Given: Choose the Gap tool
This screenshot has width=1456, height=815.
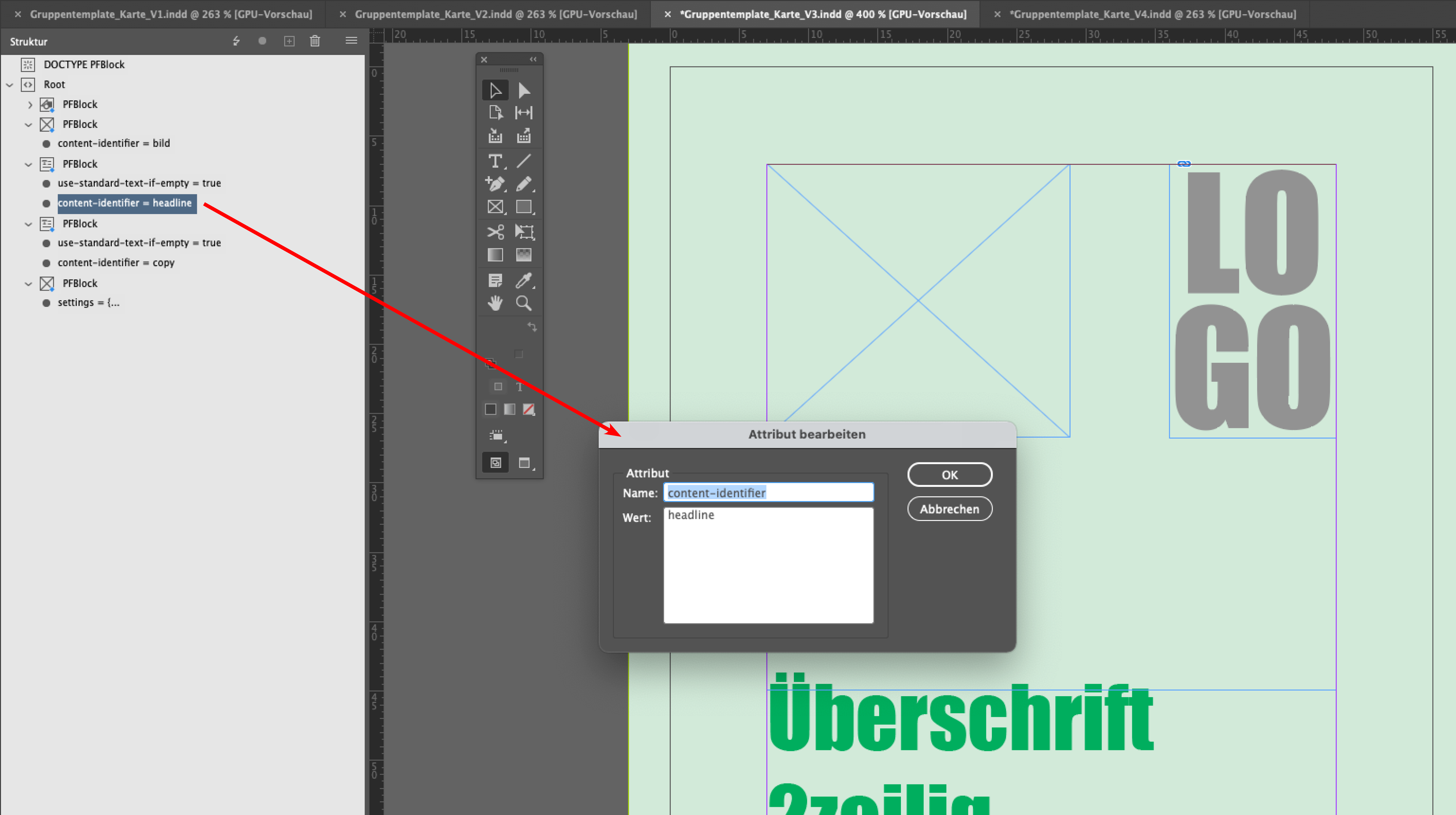Looking at the screenshot, I should click(524, 112).
